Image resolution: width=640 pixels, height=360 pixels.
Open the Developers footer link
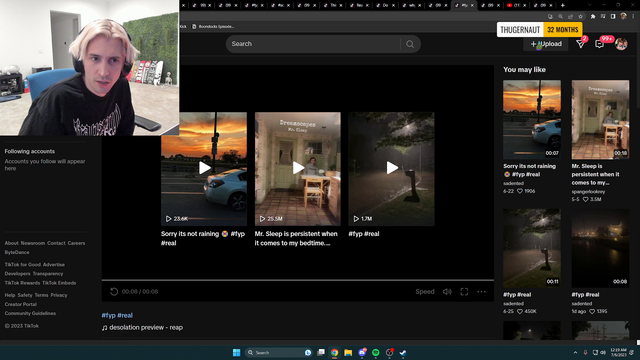(x=18, y=273)
